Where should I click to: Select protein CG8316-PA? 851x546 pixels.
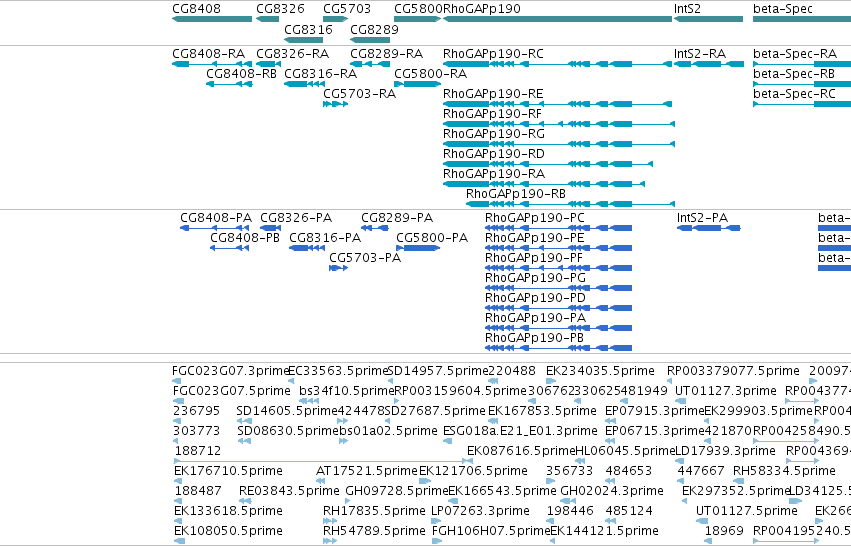[307, 249]
